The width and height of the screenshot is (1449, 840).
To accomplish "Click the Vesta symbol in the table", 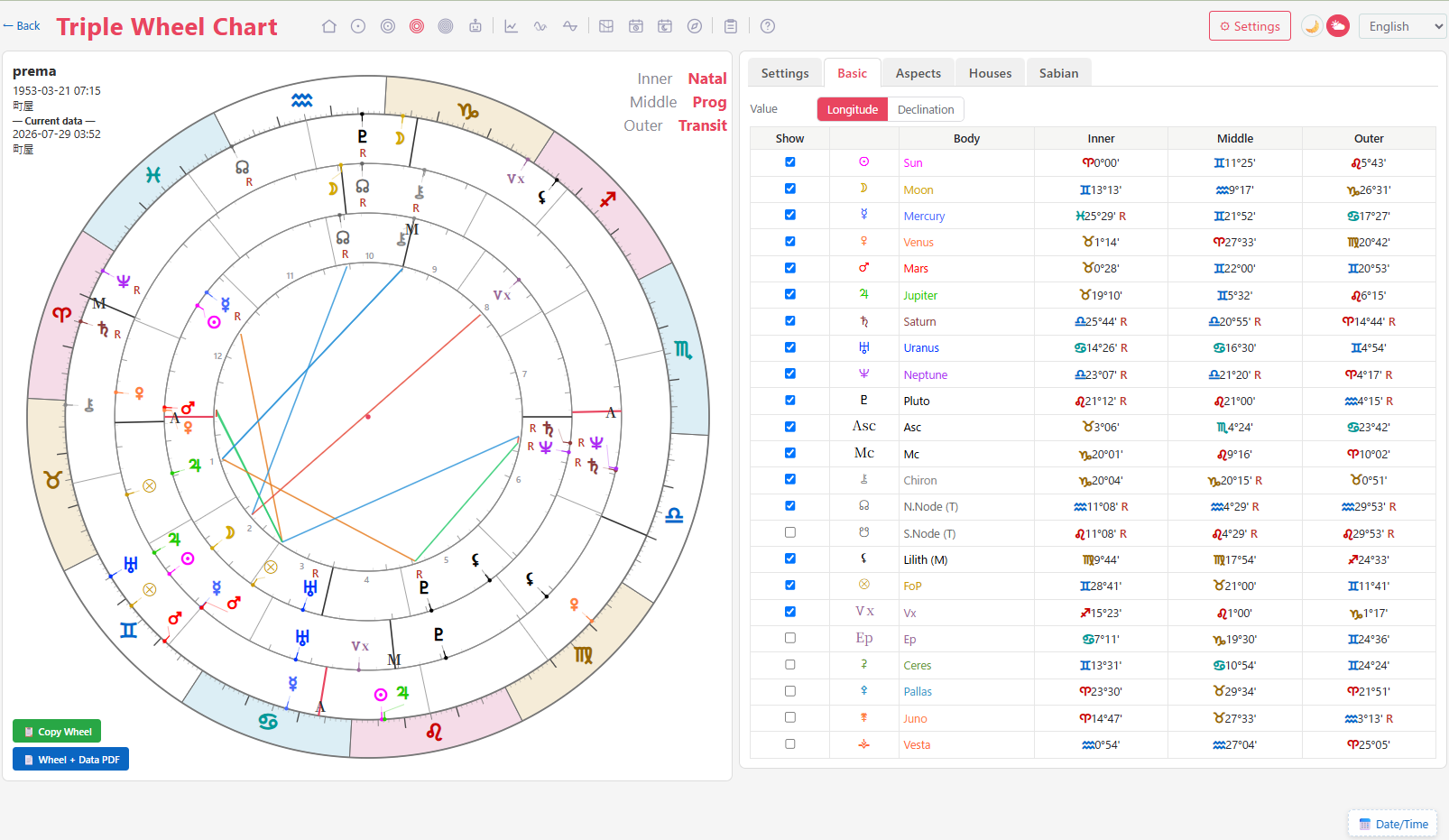I will (x=863, y=744).
